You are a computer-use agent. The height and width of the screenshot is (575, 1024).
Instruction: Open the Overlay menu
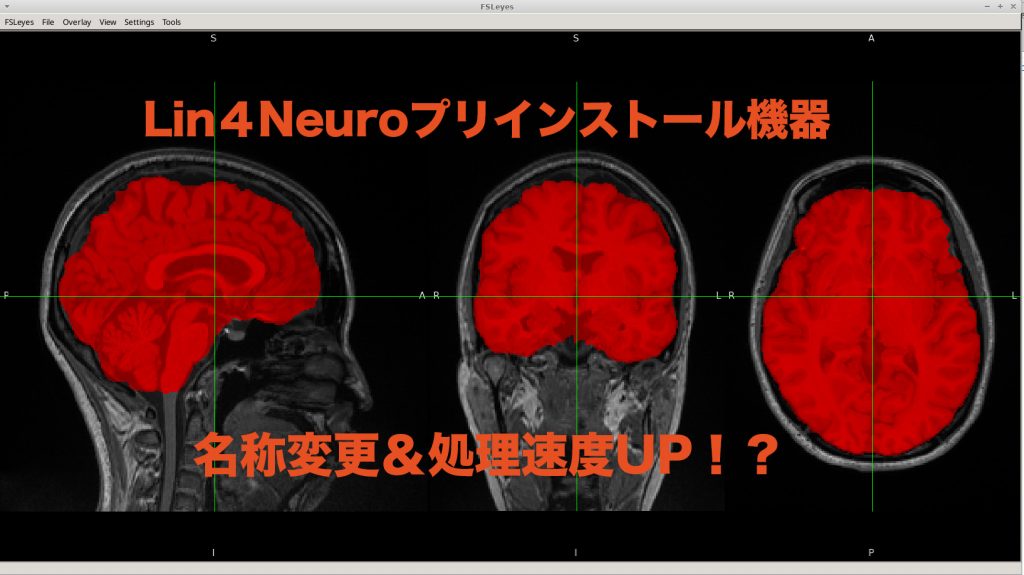76,22
